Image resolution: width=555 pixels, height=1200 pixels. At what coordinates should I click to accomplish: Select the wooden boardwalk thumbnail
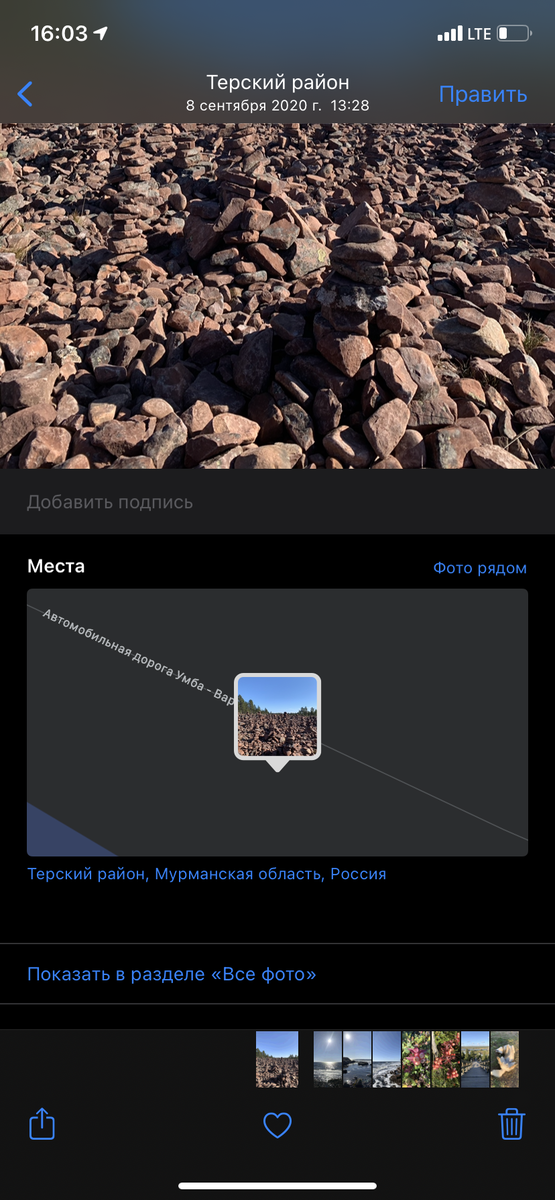coord(475,1059)
